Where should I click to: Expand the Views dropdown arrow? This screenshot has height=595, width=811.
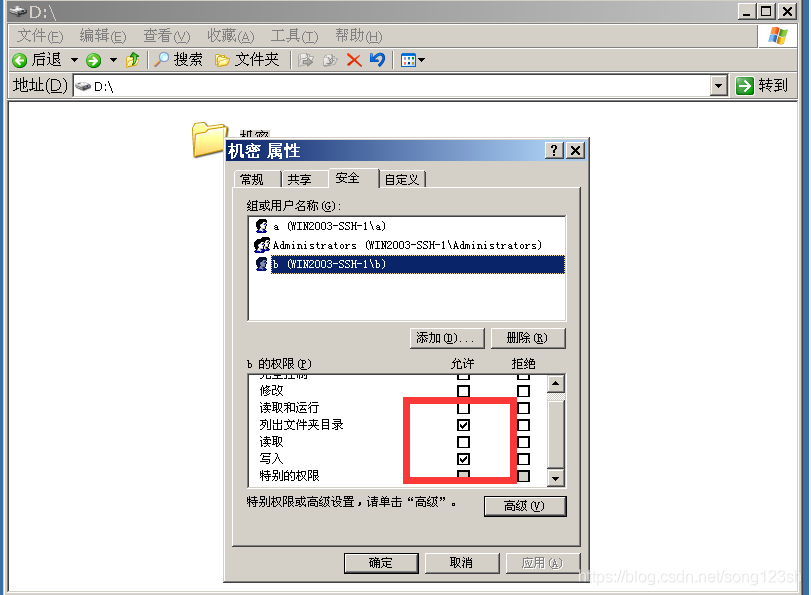422,61
